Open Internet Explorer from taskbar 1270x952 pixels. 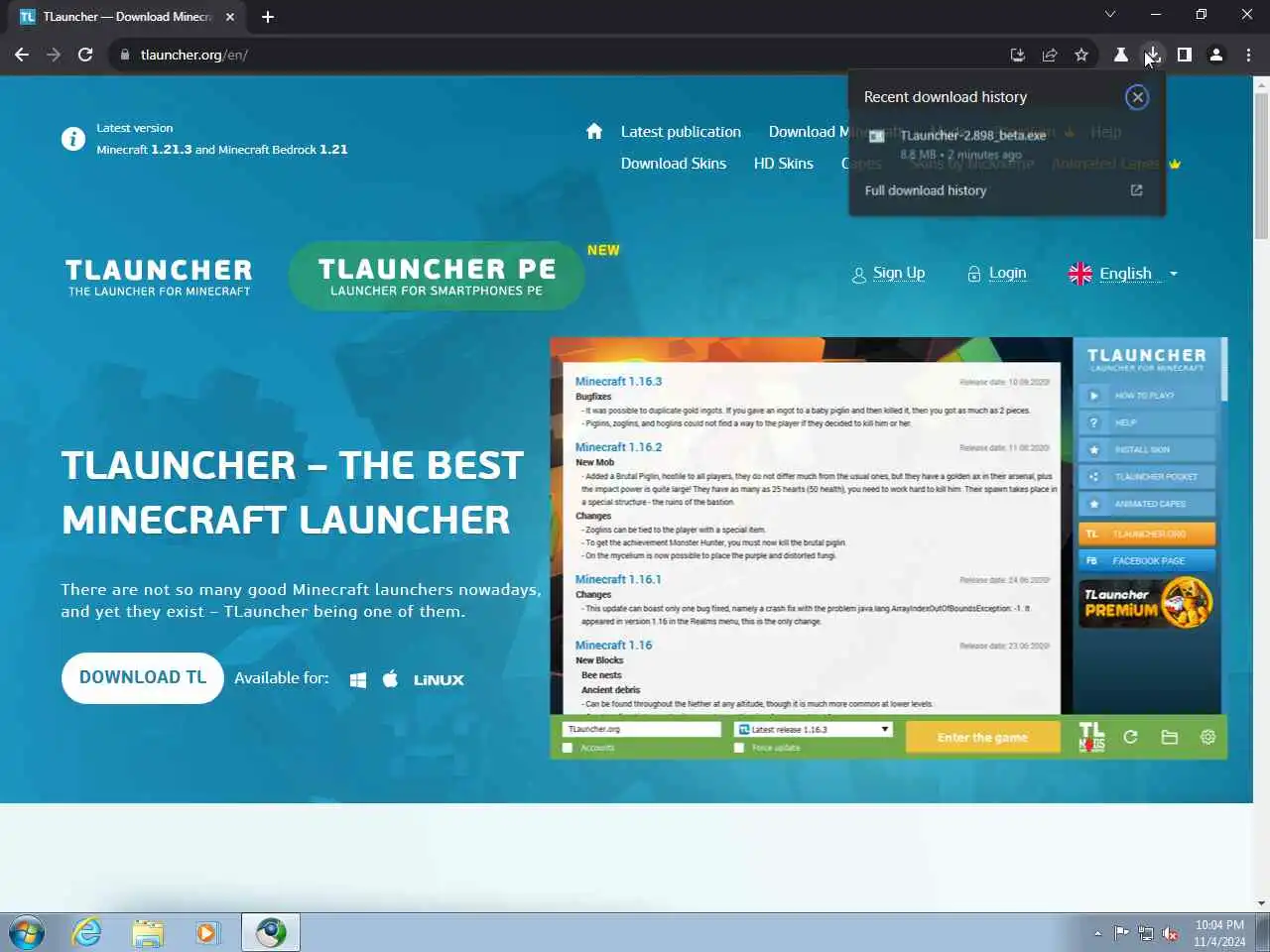click(86, 932)
